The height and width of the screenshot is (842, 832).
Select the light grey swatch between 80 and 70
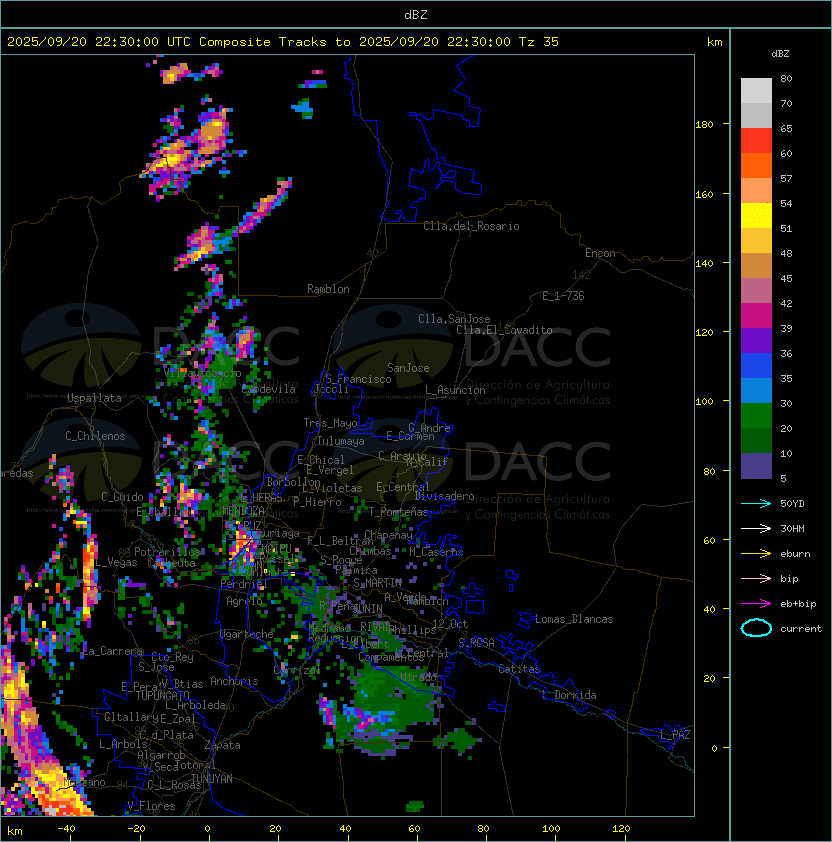756,90
